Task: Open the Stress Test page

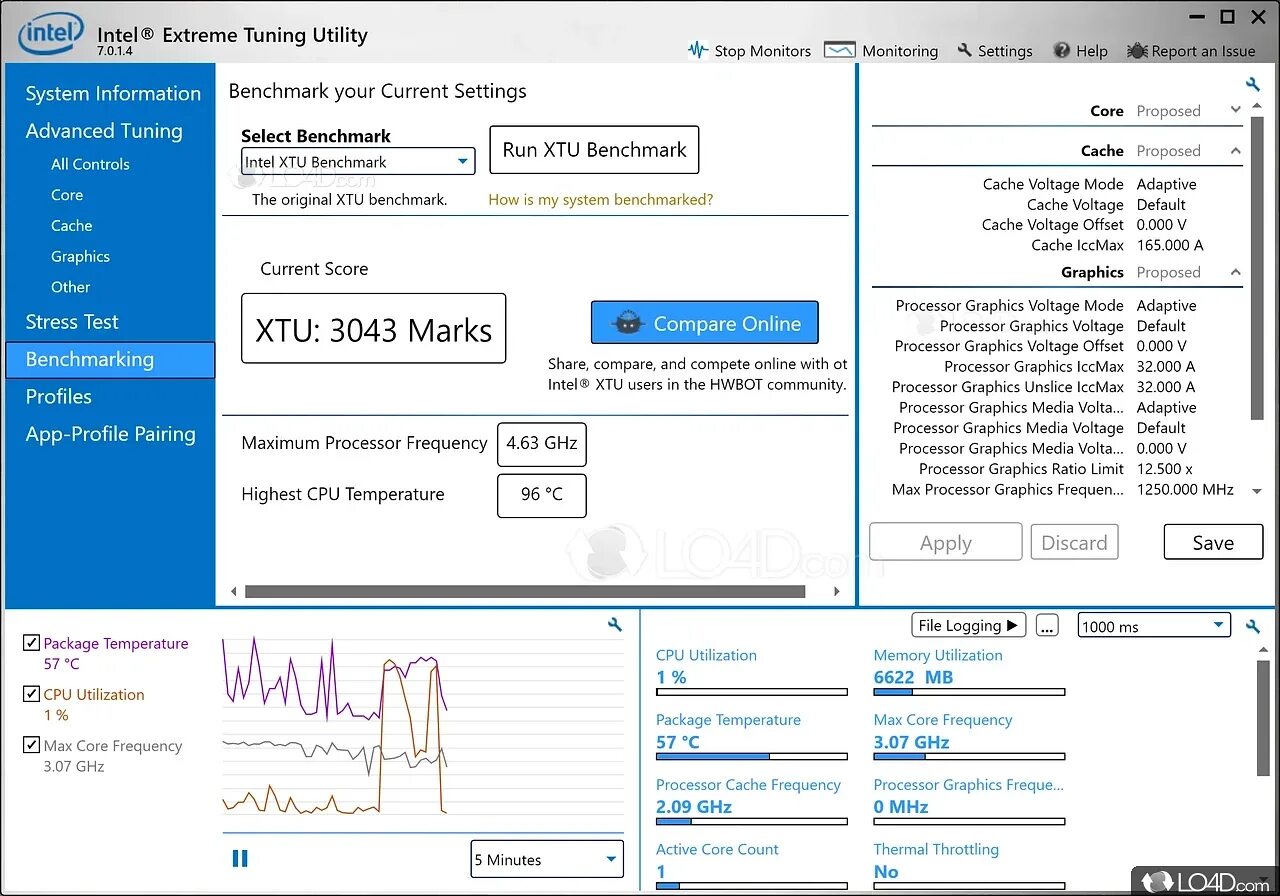Action: (x=72, y=322)
